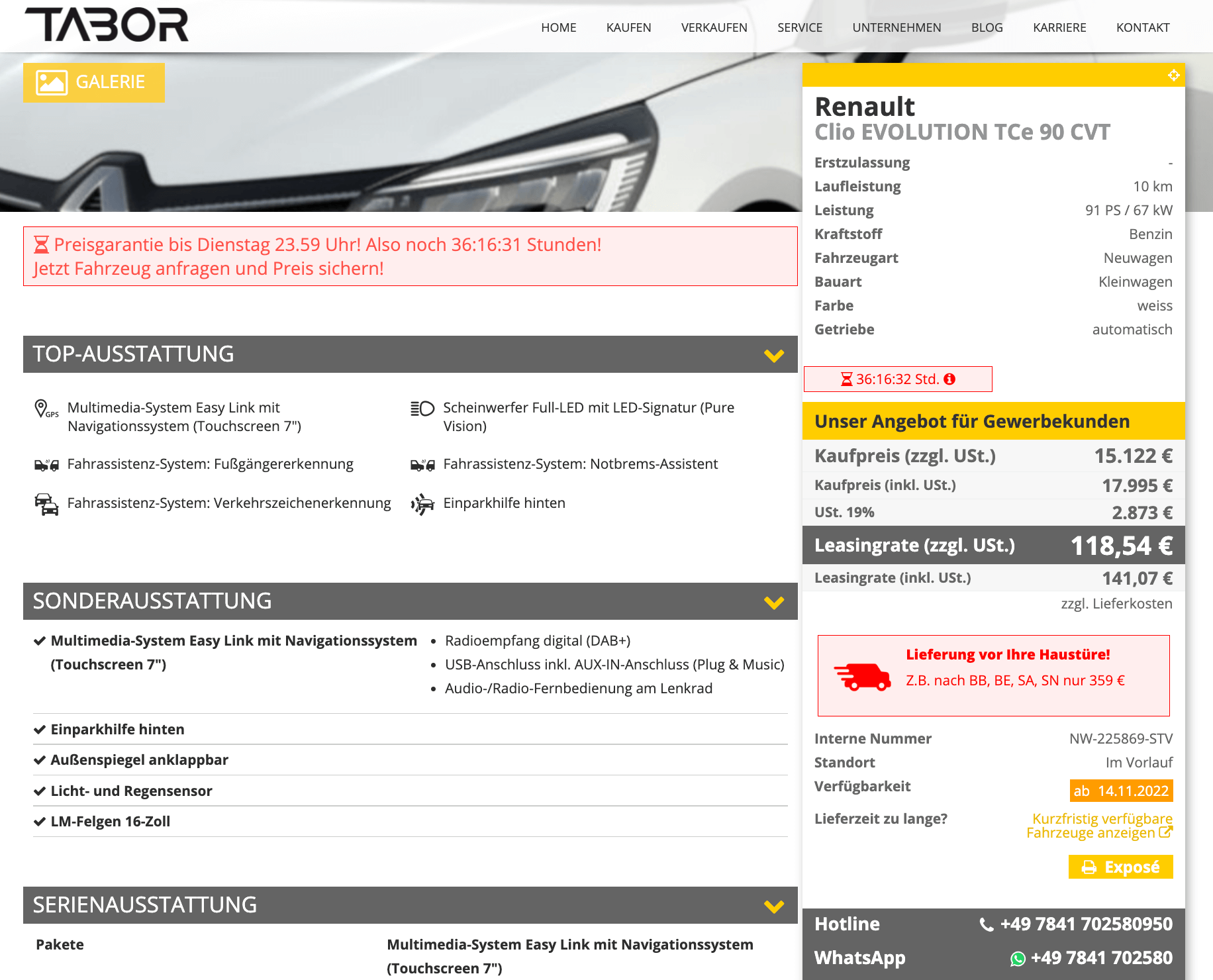Open the Galerie image icon
This screenshot has height=980, width=1213.
(52, 83)
